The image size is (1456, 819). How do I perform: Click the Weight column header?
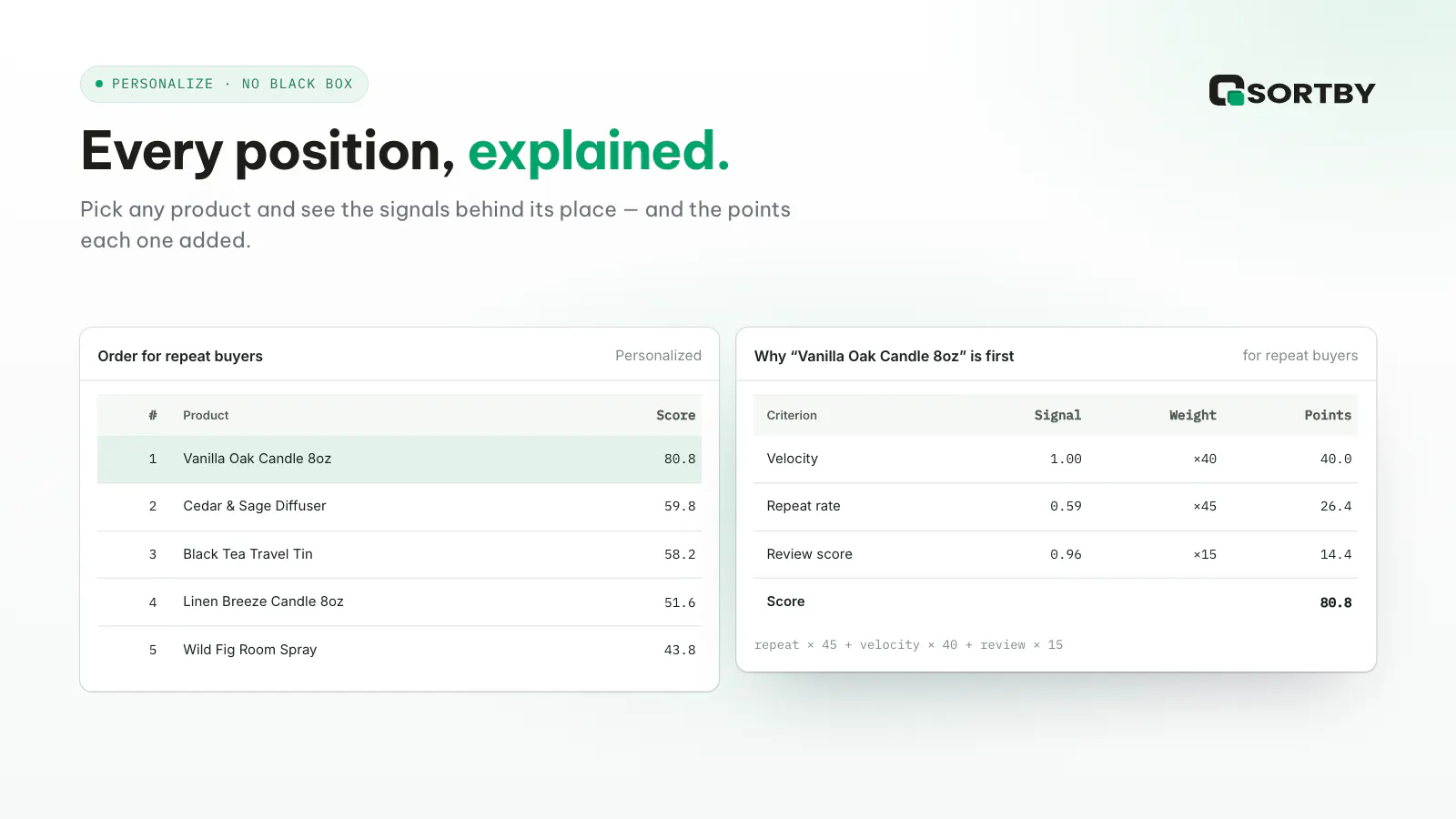pyautogui.click(x=1193, y=415)
